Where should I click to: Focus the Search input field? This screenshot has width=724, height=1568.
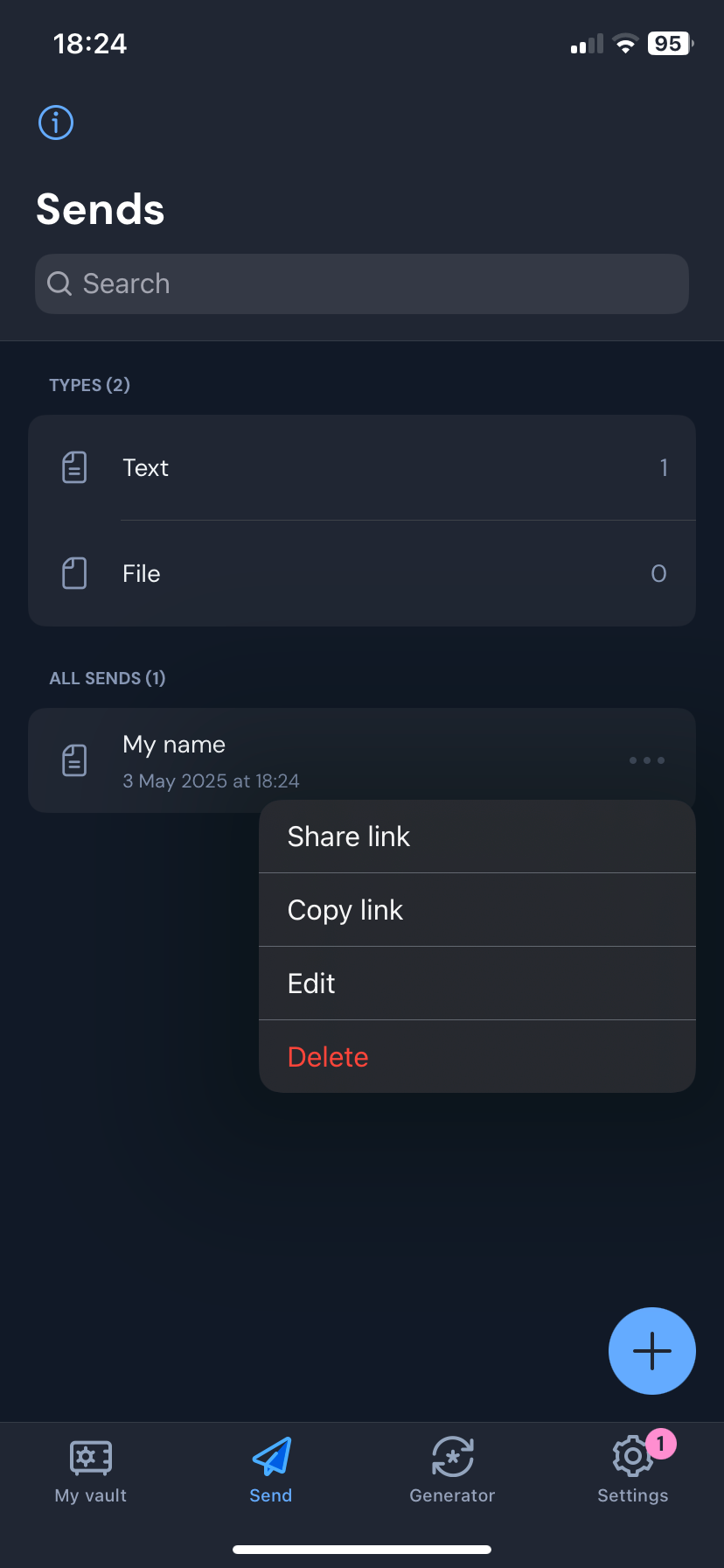click(x=376, y=283)
